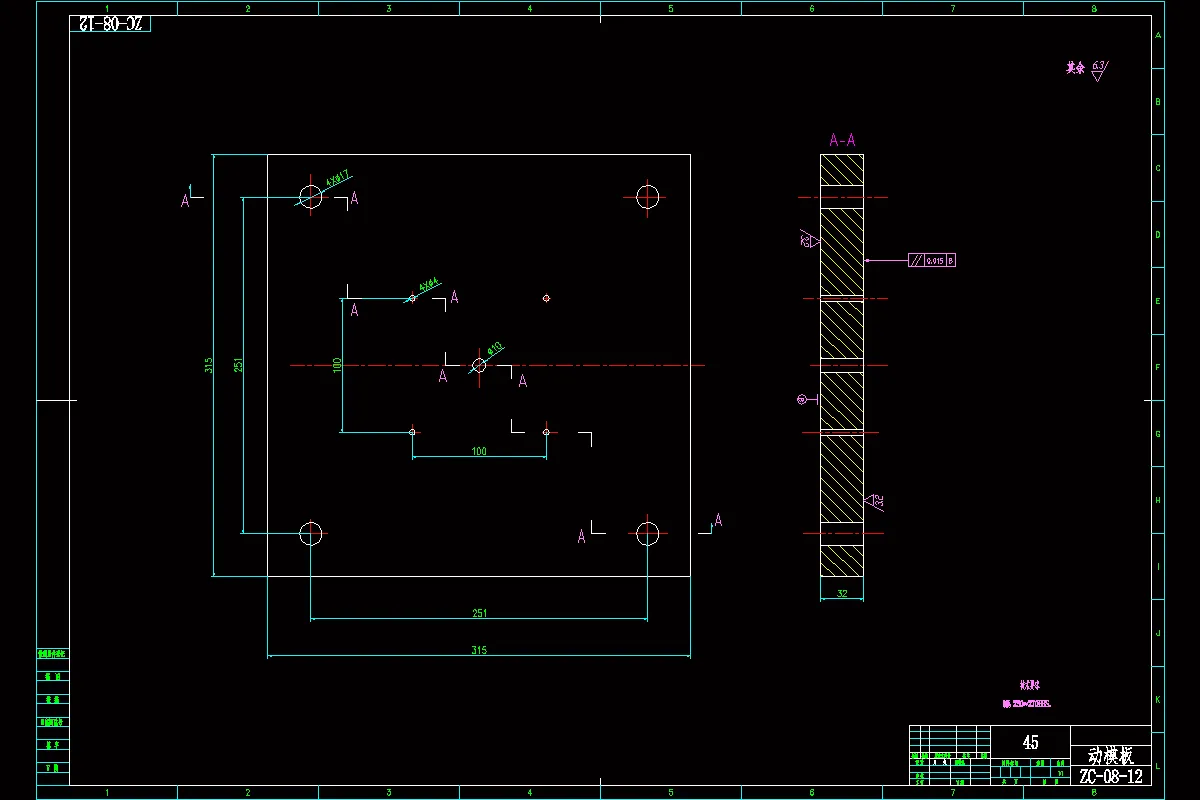Select the "A-A" section view title
The height and width of the screenshot is (800, 1200).
pyautogui.click(x=842, y=140)
